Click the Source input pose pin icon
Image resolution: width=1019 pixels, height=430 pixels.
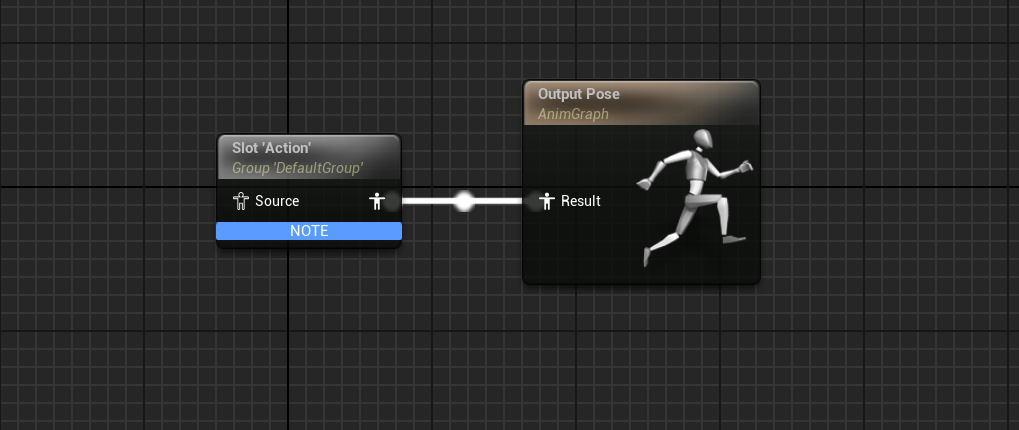click(240, 201)
